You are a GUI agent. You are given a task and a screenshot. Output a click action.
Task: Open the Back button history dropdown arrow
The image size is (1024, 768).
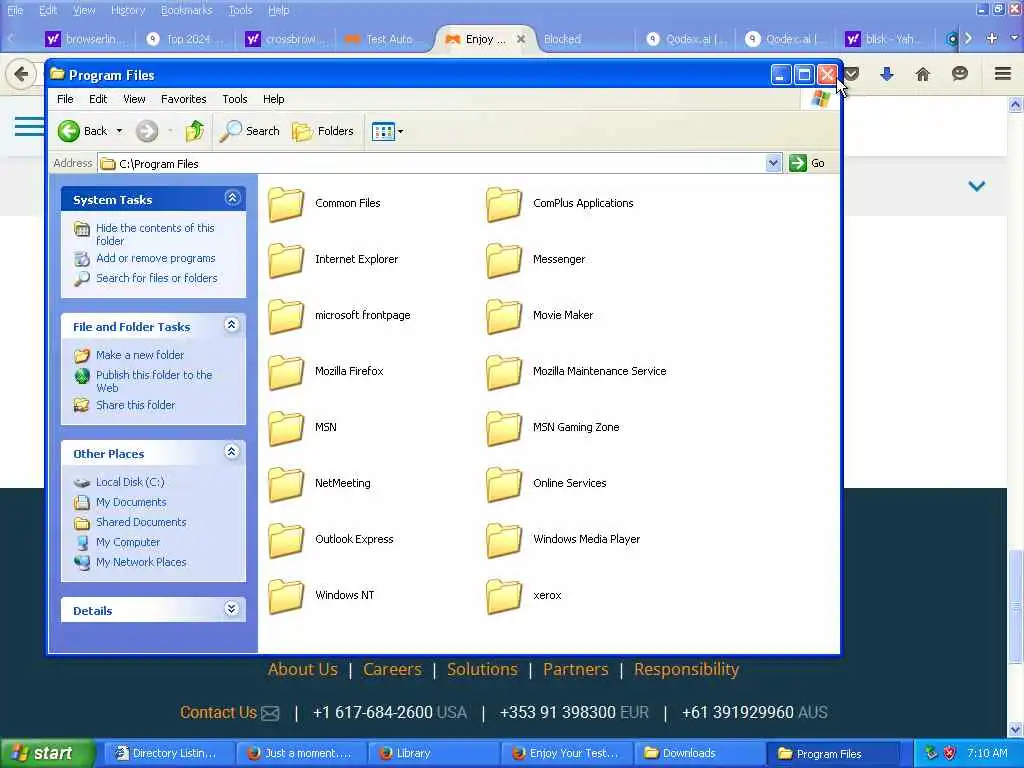pyautogui.click(x=120, y=131)
